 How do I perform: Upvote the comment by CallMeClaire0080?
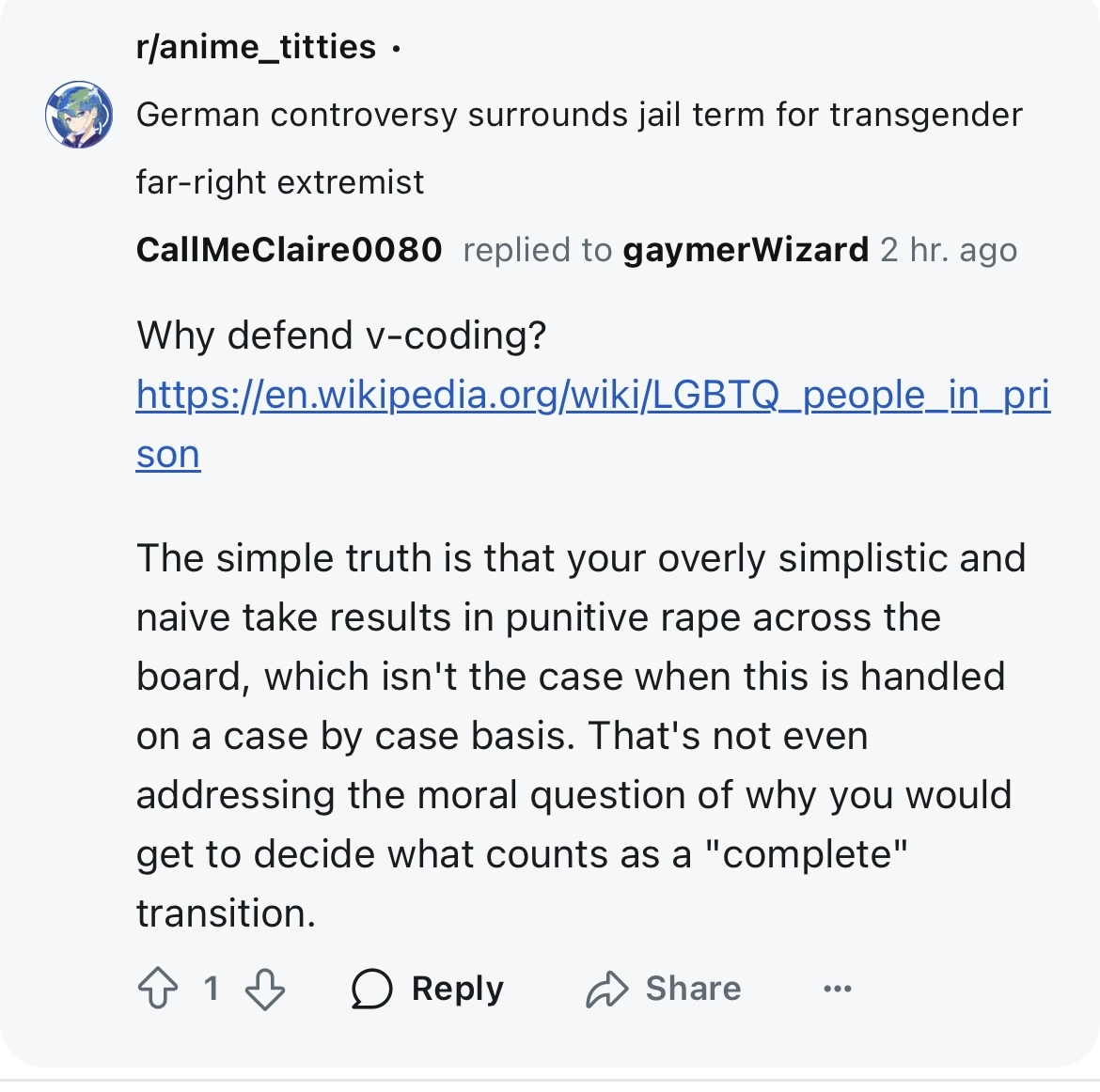pos(157,989)
